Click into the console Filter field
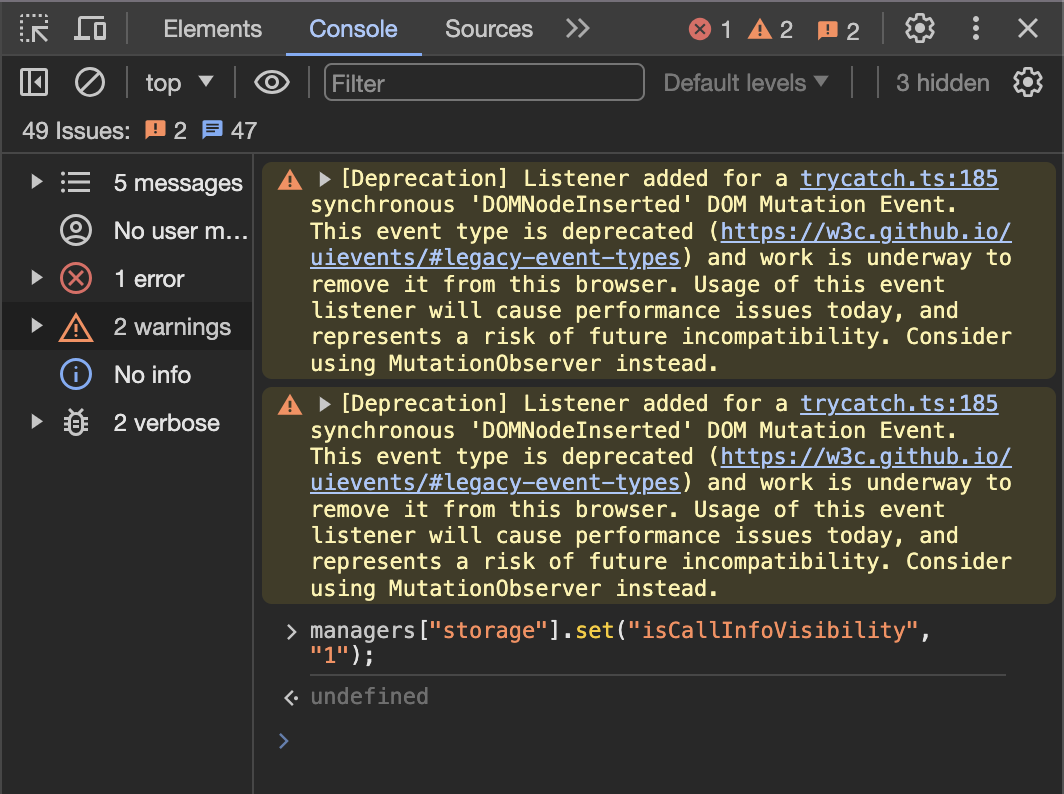Viewport: 1064px width, 794px height. point(484,82)
